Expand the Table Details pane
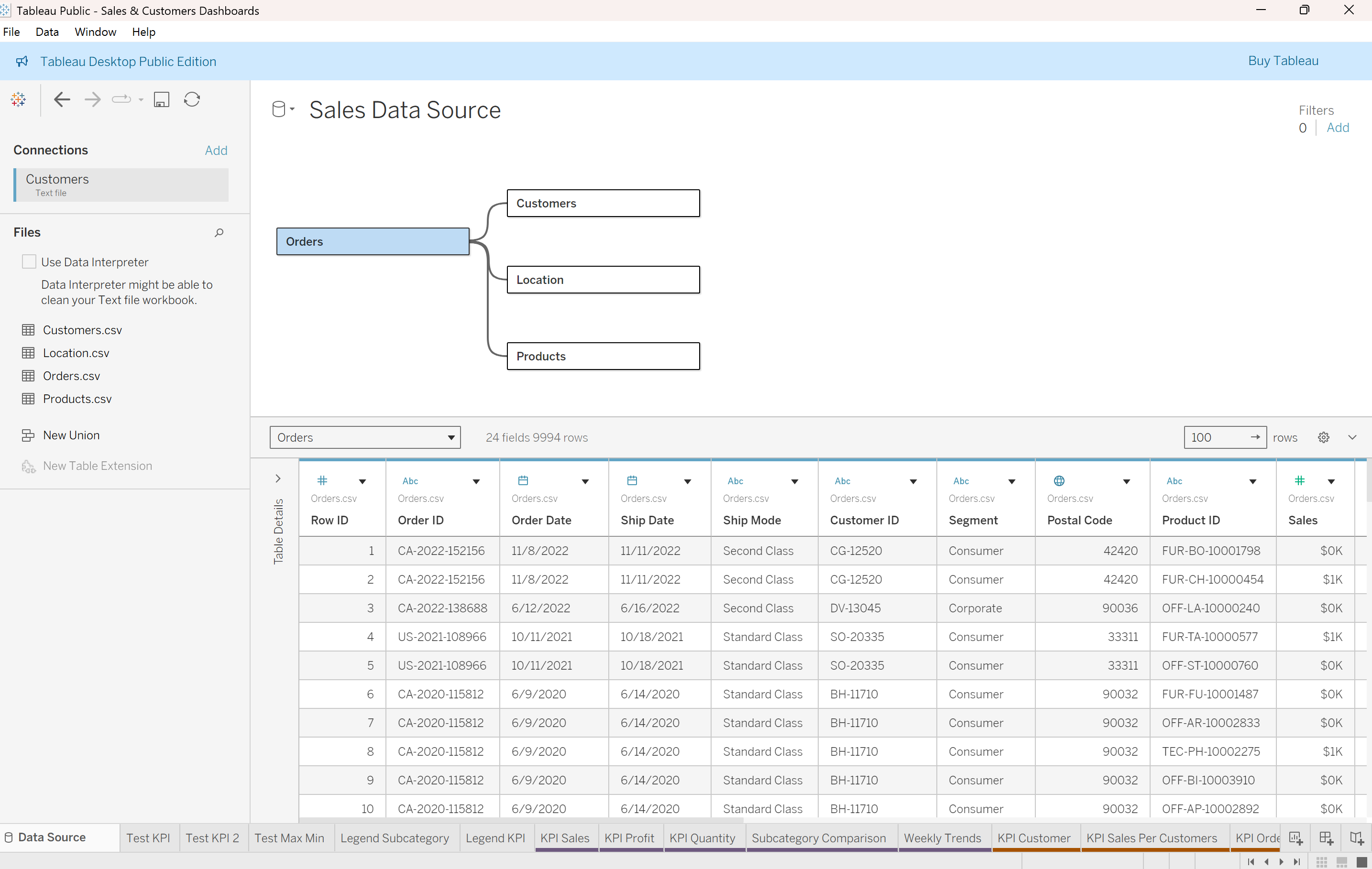 [x=278, y=478]
